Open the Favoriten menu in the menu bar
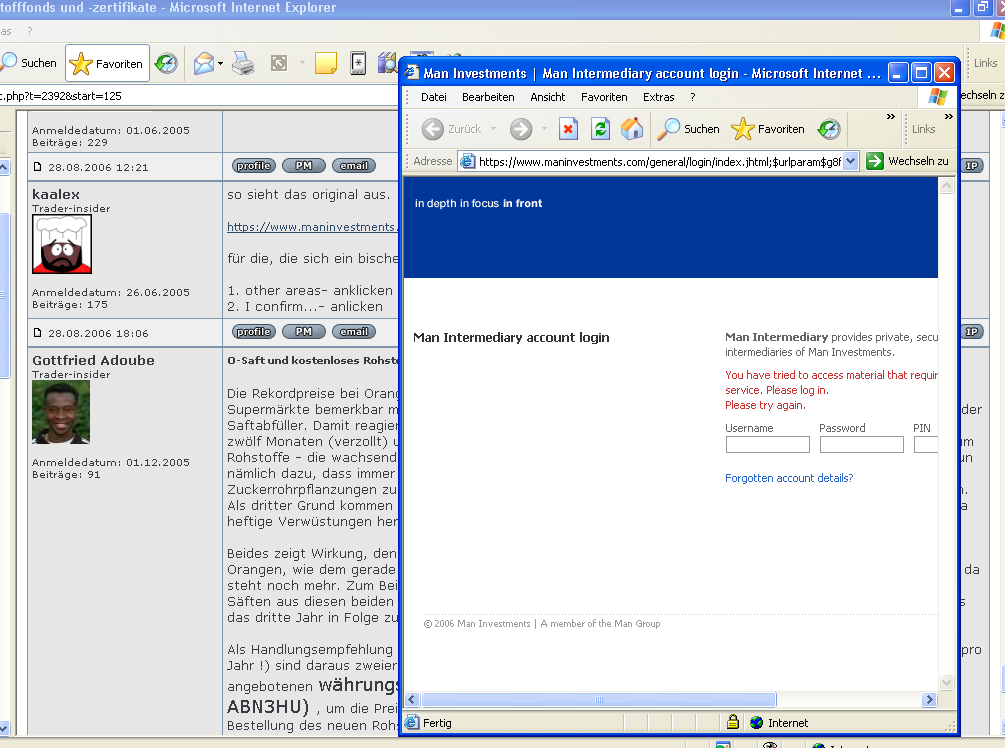 click(x=604, y=97)
